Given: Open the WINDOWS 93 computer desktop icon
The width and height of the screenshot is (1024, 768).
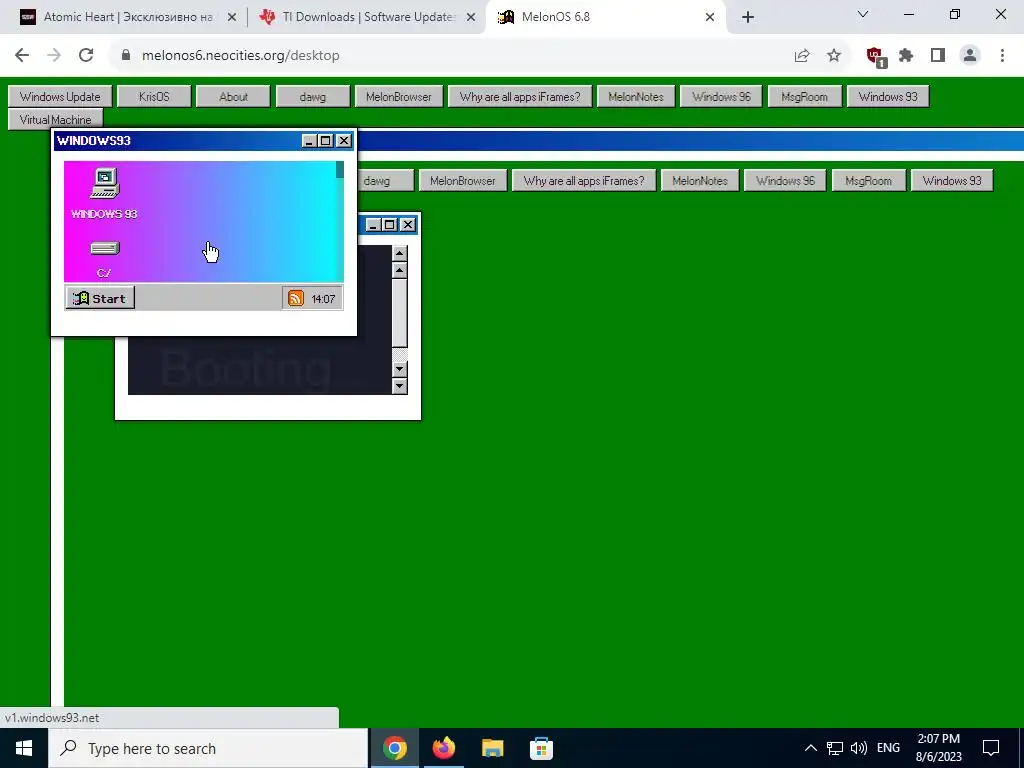Looking at the screenshot, I should click(104, 193).
